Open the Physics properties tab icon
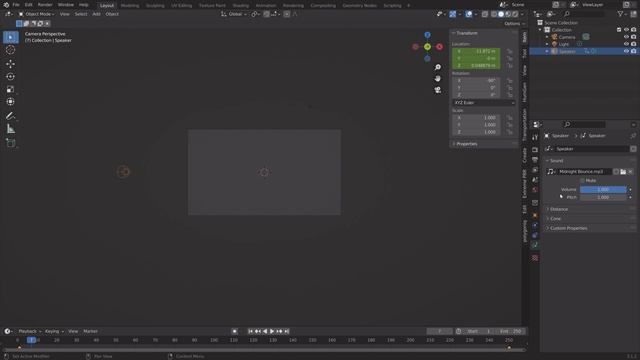The height and width of the screenshot is (360, 640). tap(535, 225)
